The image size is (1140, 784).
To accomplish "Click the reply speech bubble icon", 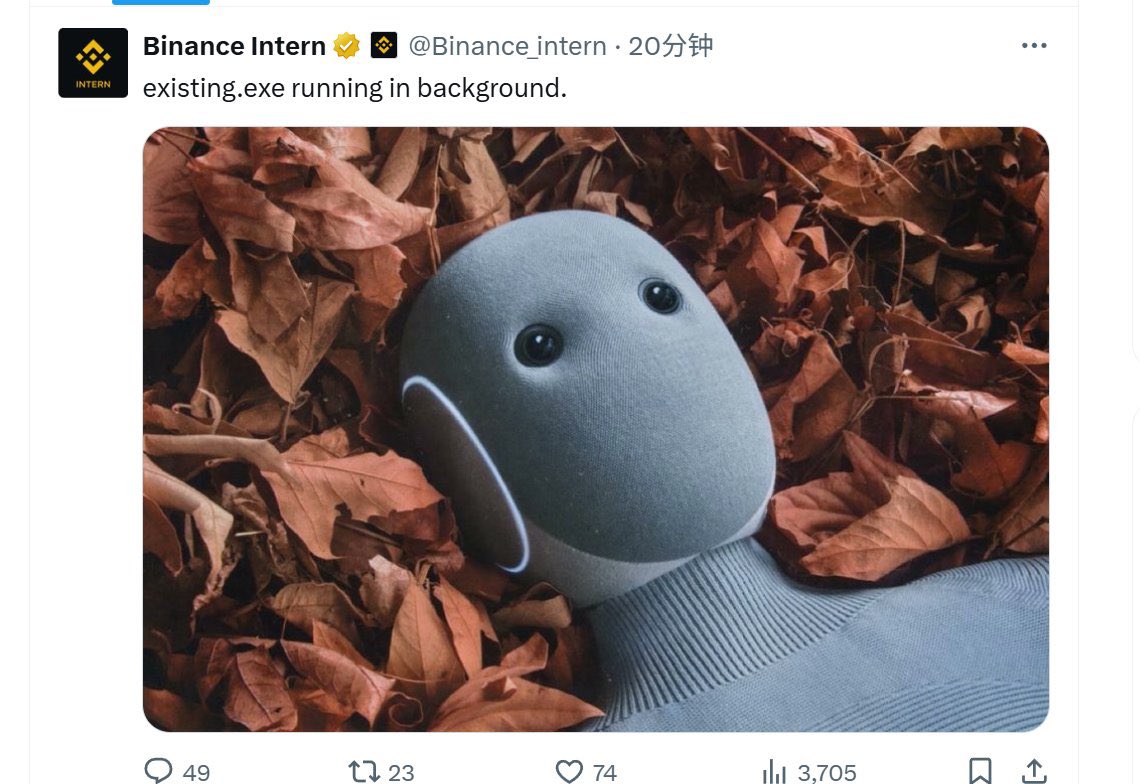I will (x=158, y=771).
